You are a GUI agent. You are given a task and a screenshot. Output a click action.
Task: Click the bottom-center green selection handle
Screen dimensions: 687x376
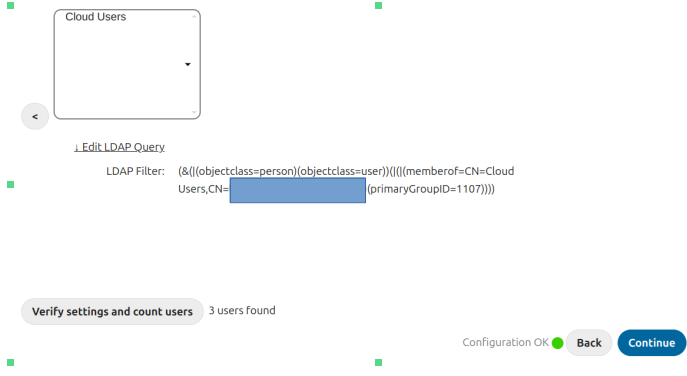coord(379,362)
